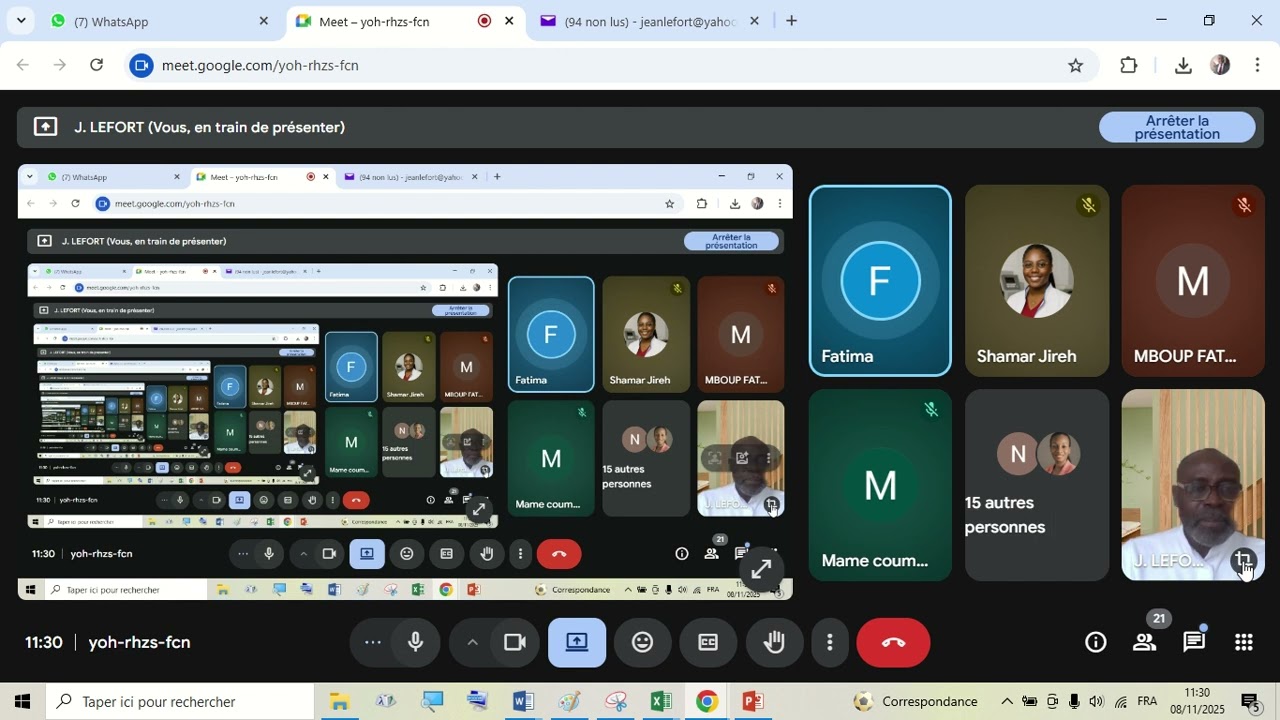Viewport: 1280px width, 720px height.
Task: Click the presenting icon beside J. LEFORT banner
Action: (45, 127)
